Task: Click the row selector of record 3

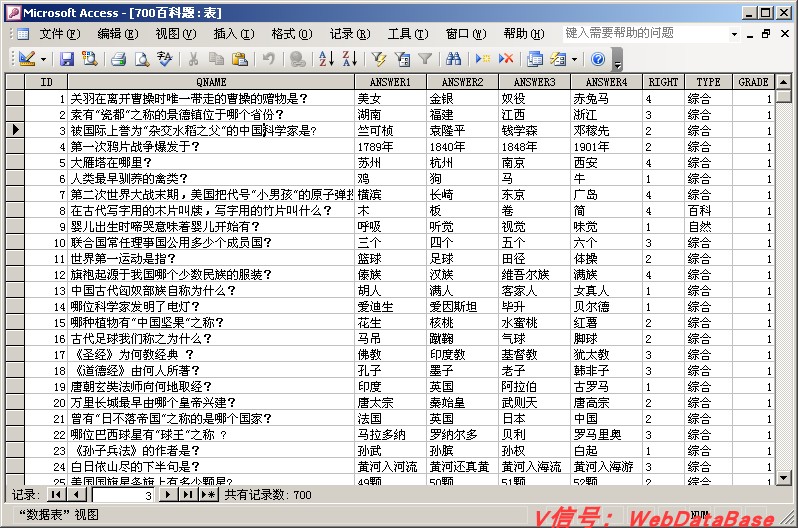Action: tap(15, 130)
